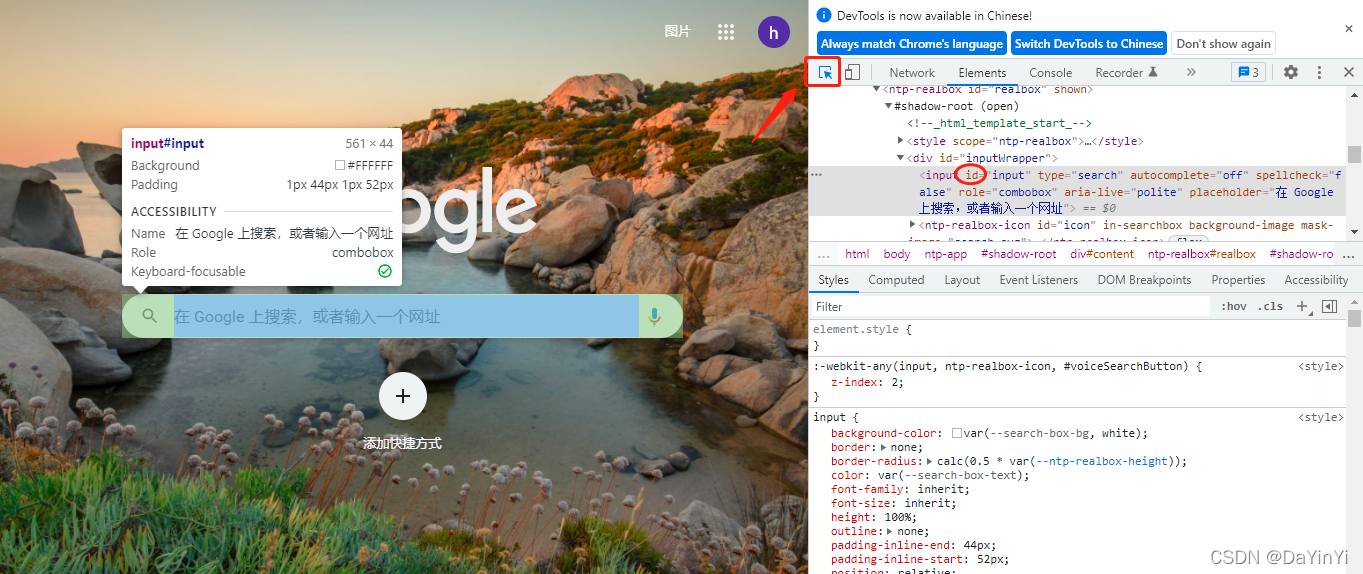Image resolution: width=1363 pixels, height=574 pixels.
Task: Select div#content in breadcrumb bar
Action: 1102,254
